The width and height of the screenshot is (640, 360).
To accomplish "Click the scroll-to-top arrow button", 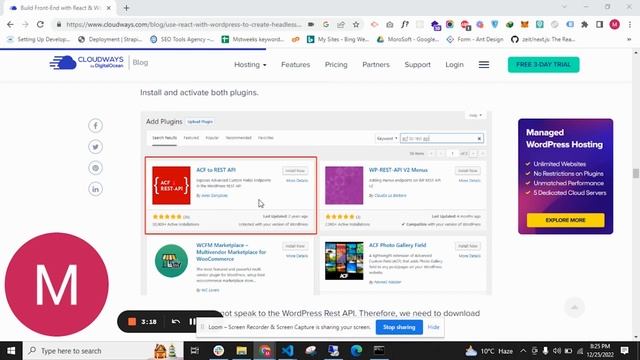I will pyautogui.click(x=574, y=307).
